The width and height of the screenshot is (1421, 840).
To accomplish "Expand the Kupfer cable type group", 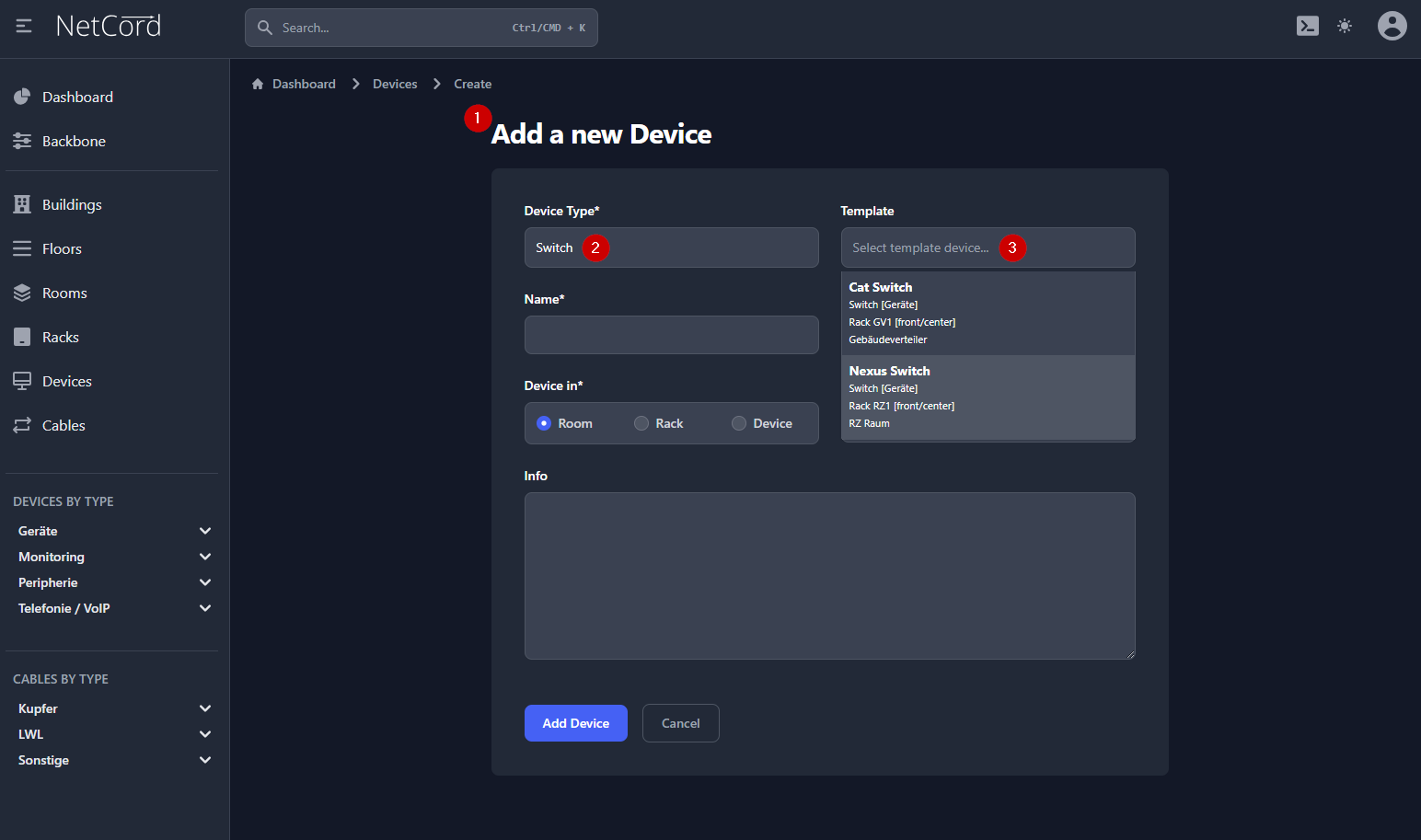I will [x=205, y=708].
